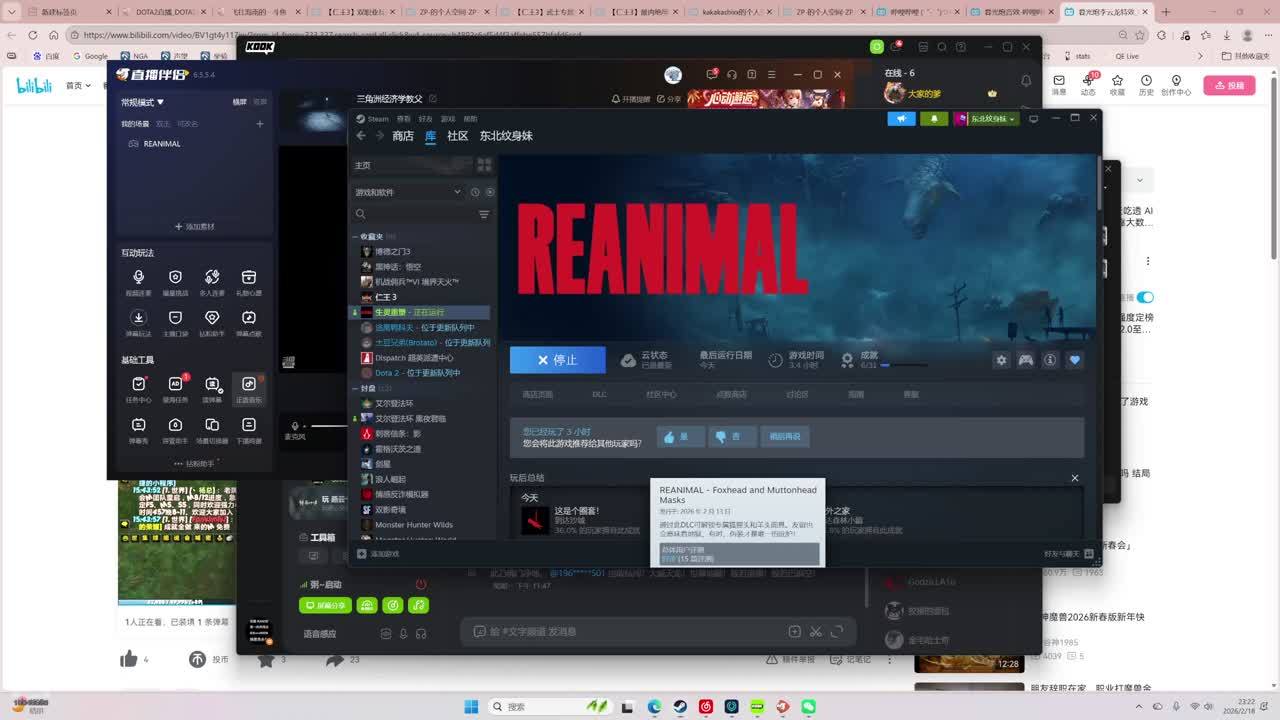Open REANIMAL game settings gear icon
Screen dimensions: 1280x720
pyautogui.click(x=1001, y=360)
